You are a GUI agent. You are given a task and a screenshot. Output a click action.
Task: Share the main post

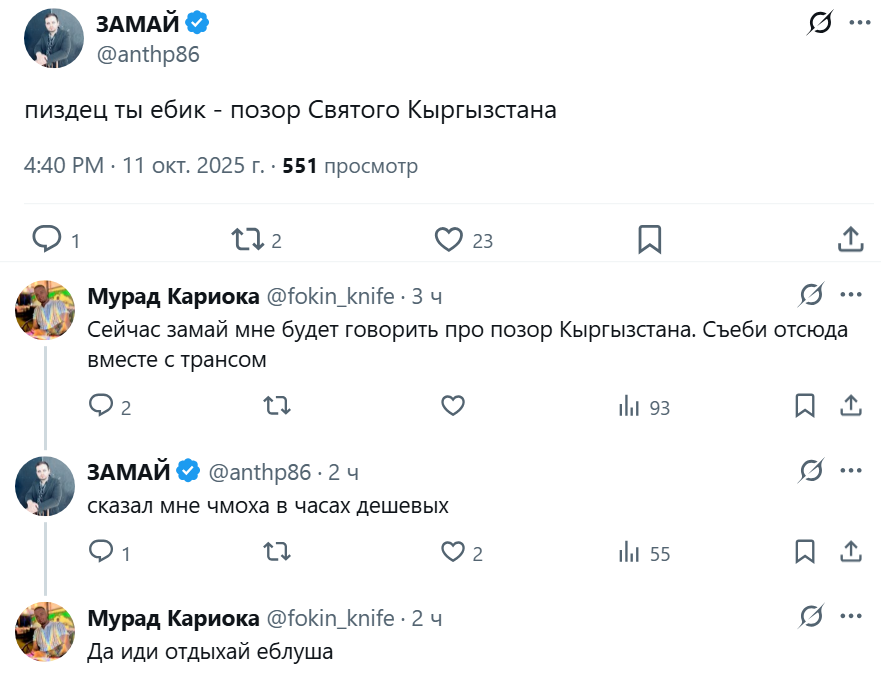point(849,239)
